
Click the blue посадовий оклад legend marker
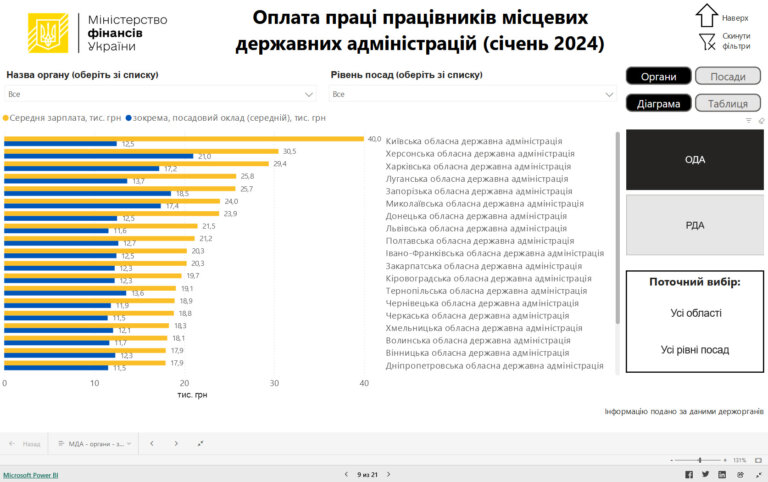(x=129, y=118)
